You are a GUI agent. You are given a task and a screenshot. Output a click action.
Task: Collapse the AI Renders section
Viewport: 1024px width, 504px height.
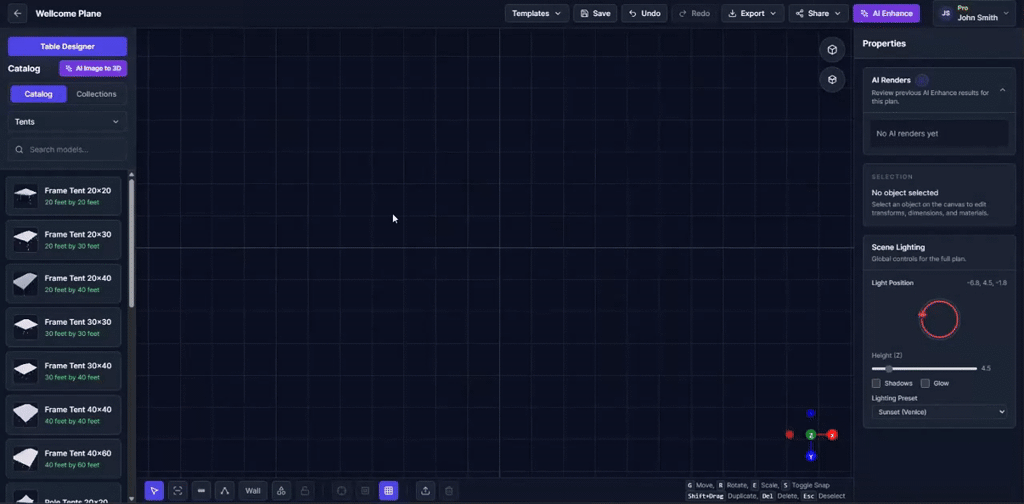[x=1002, y=91]
